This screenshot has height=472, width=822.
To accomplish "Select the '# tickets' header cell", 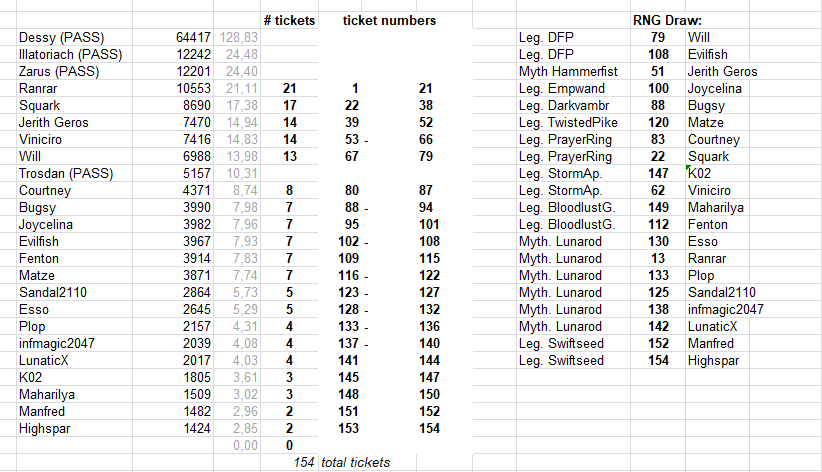I will click(289, 20).
